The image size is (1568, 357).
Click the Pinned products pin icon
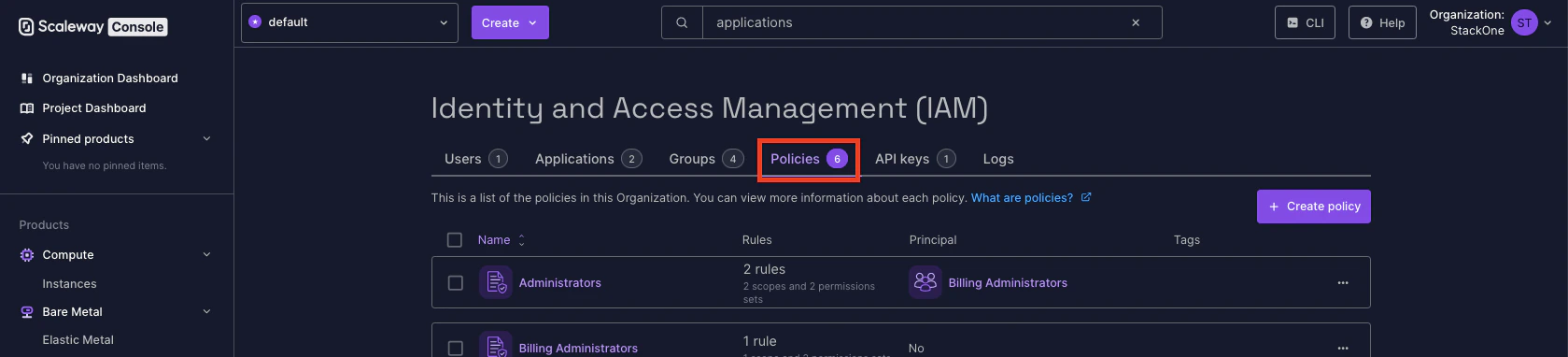pos(27,138)
